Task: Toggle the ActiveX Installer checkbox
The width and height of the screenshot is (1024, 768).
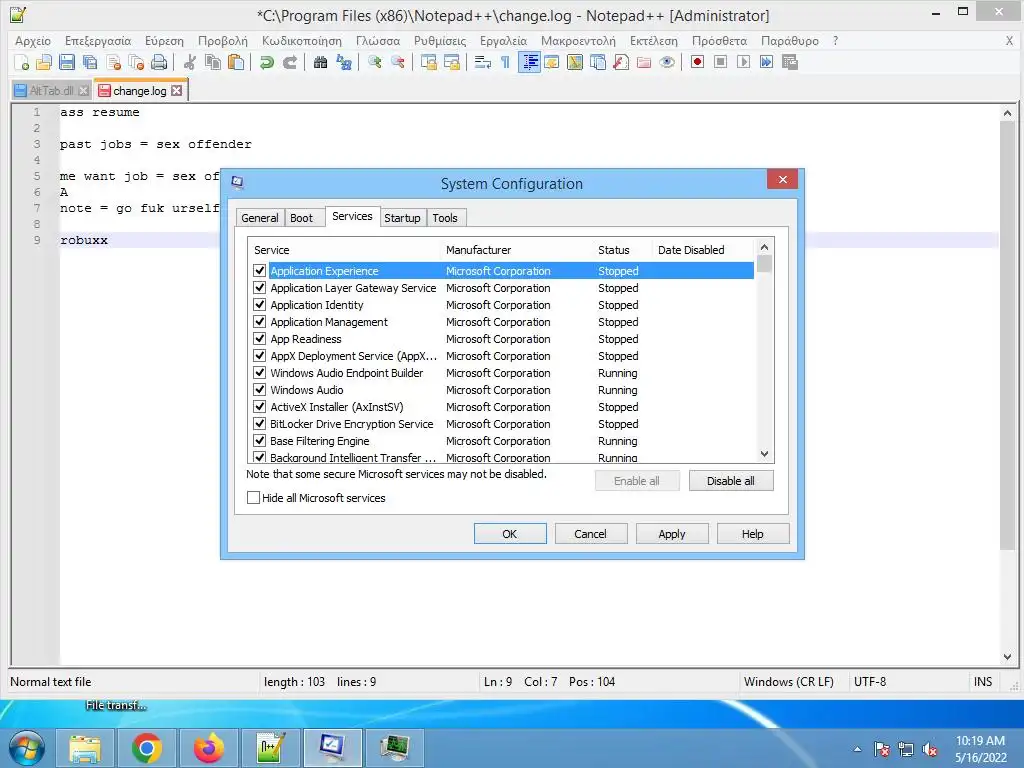Action: tap(259, 406)
